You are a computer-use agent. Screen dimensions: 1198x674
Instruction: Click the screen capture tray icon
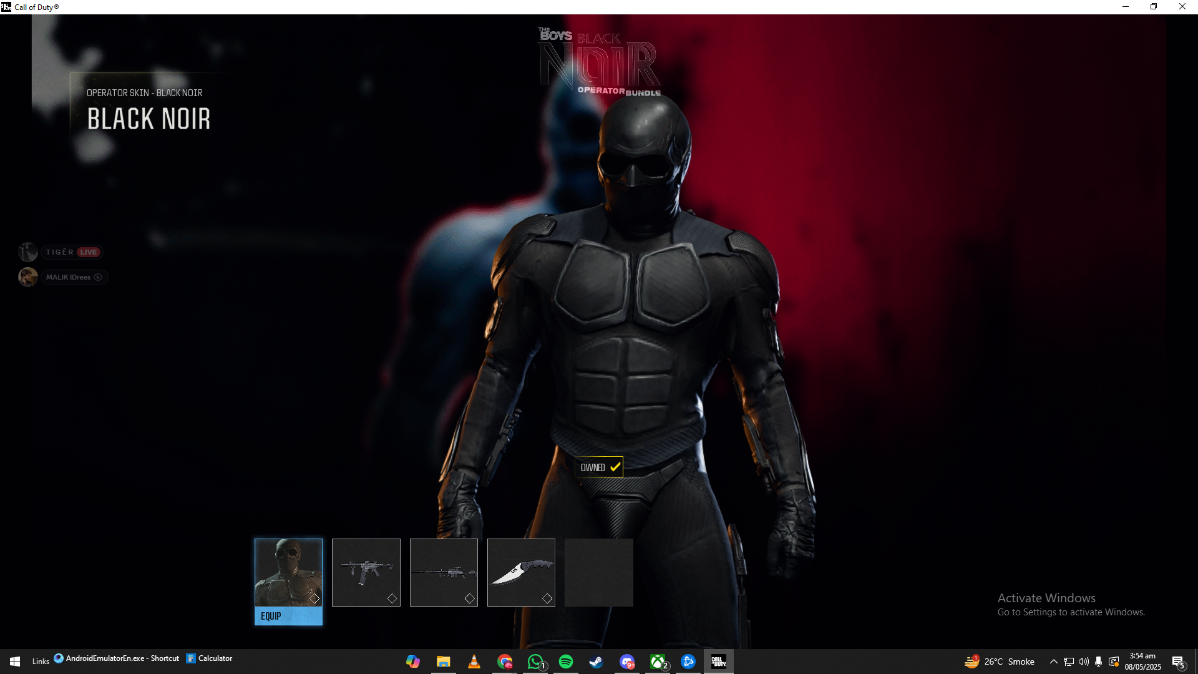[1114, 662]
